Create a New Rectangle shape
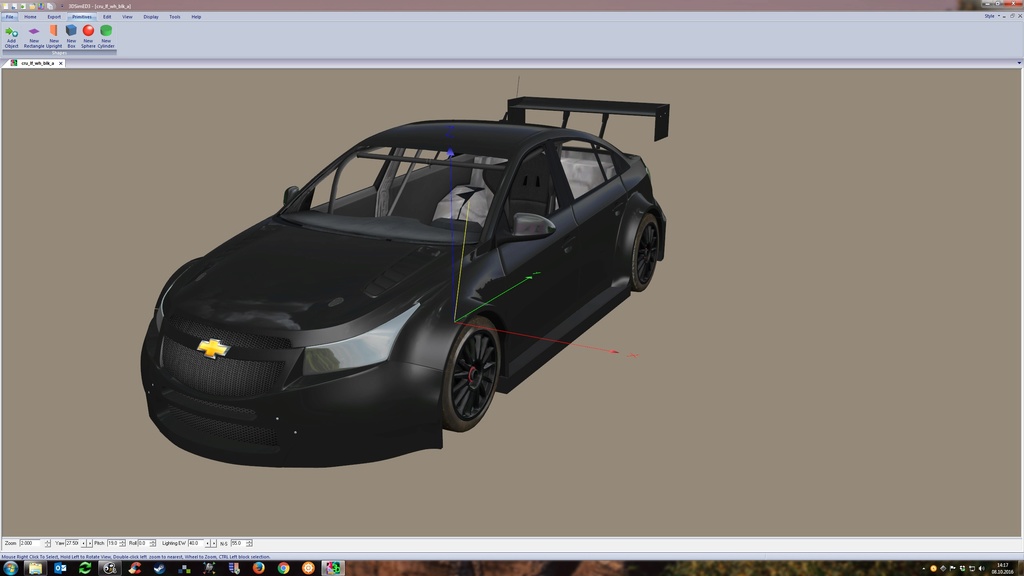 34,37
